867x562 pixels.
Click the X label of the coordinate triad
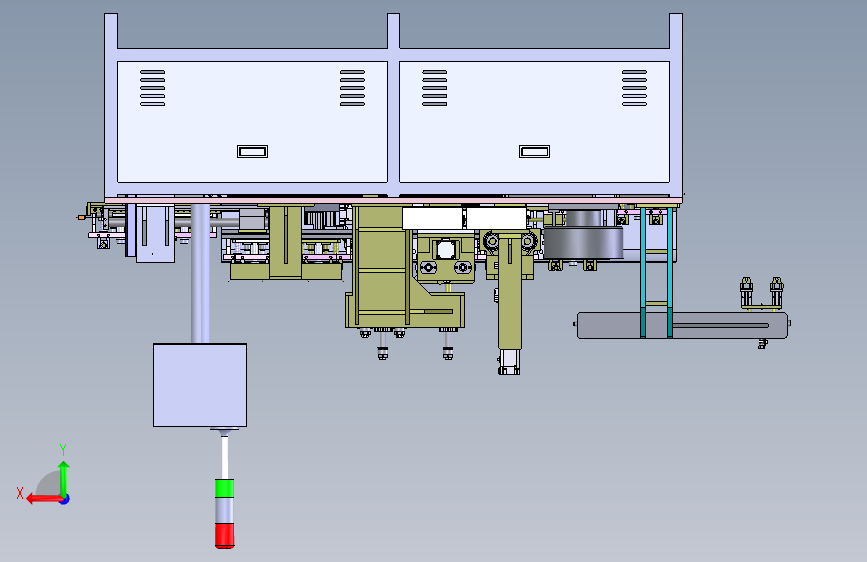click(x=20, y=493)
